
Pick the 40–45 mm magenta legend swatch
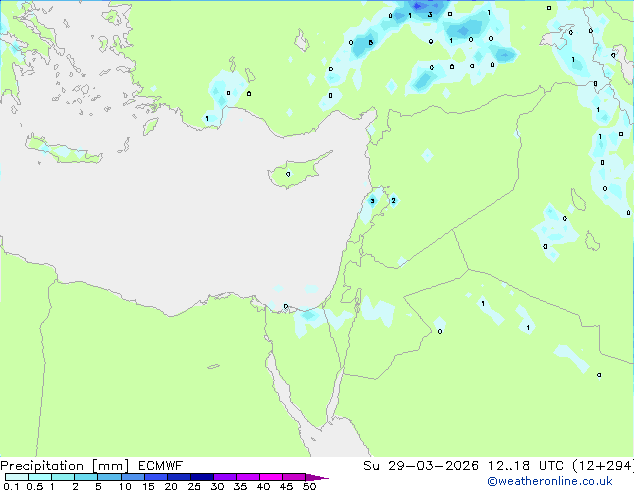click(271, 477)
